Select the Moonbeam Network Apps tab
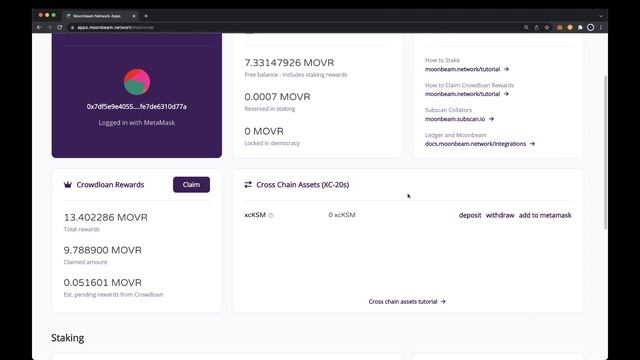This screenshot has width=640, height=360. (101, 16)
